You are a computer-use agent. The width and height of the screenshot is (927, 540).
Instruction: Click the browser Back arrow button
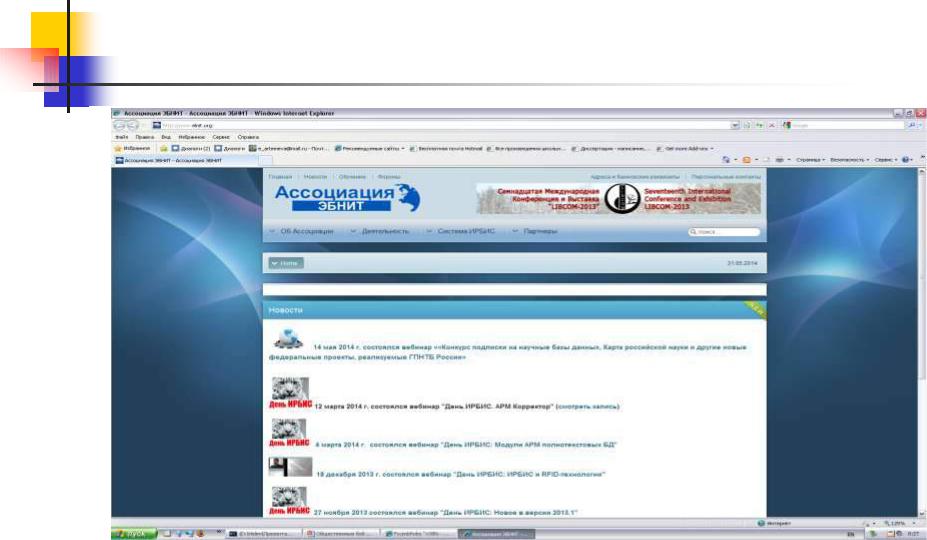click(x=119, y=125)
